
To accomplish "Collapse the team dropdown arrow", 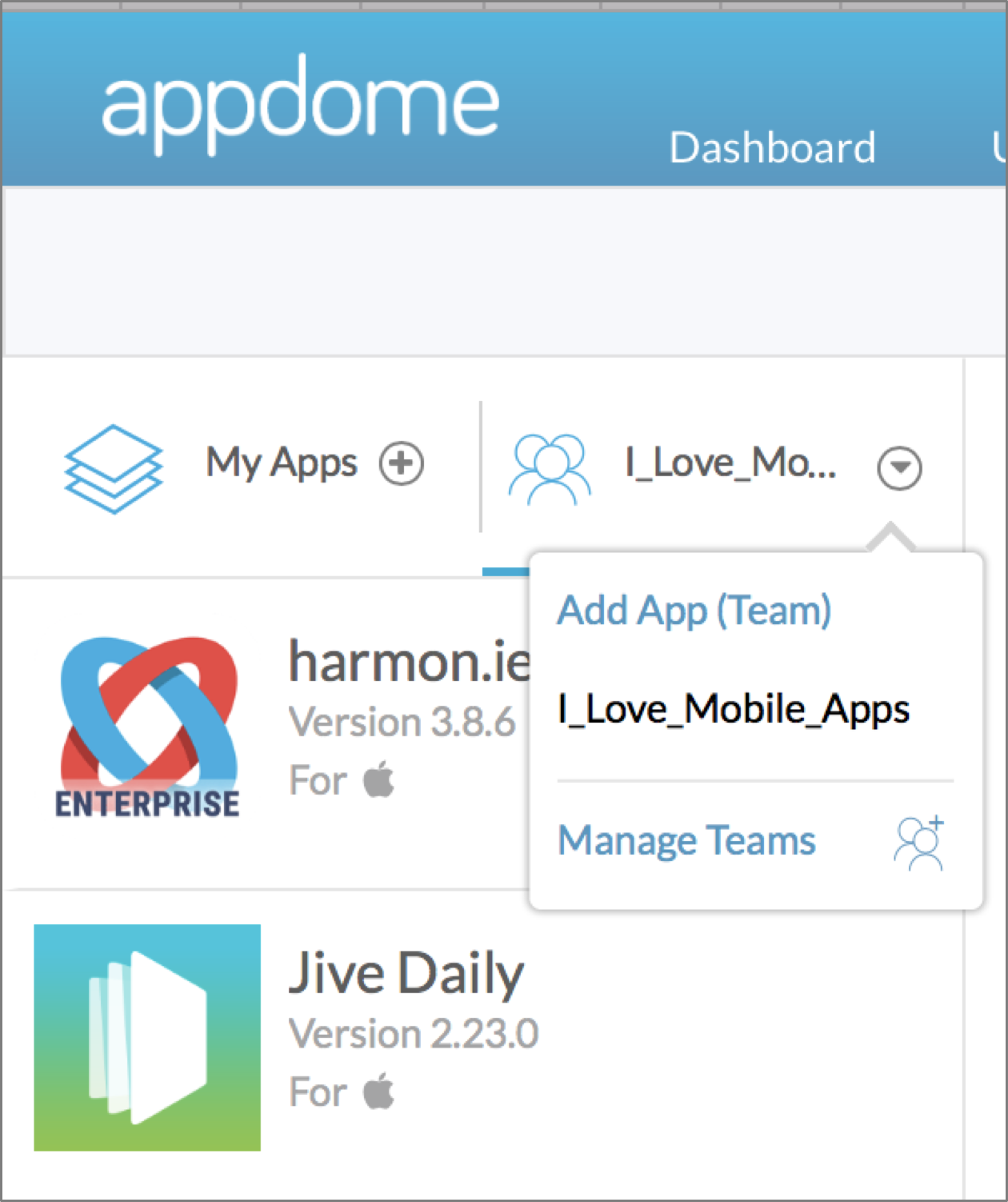I will tap(899, 468).
